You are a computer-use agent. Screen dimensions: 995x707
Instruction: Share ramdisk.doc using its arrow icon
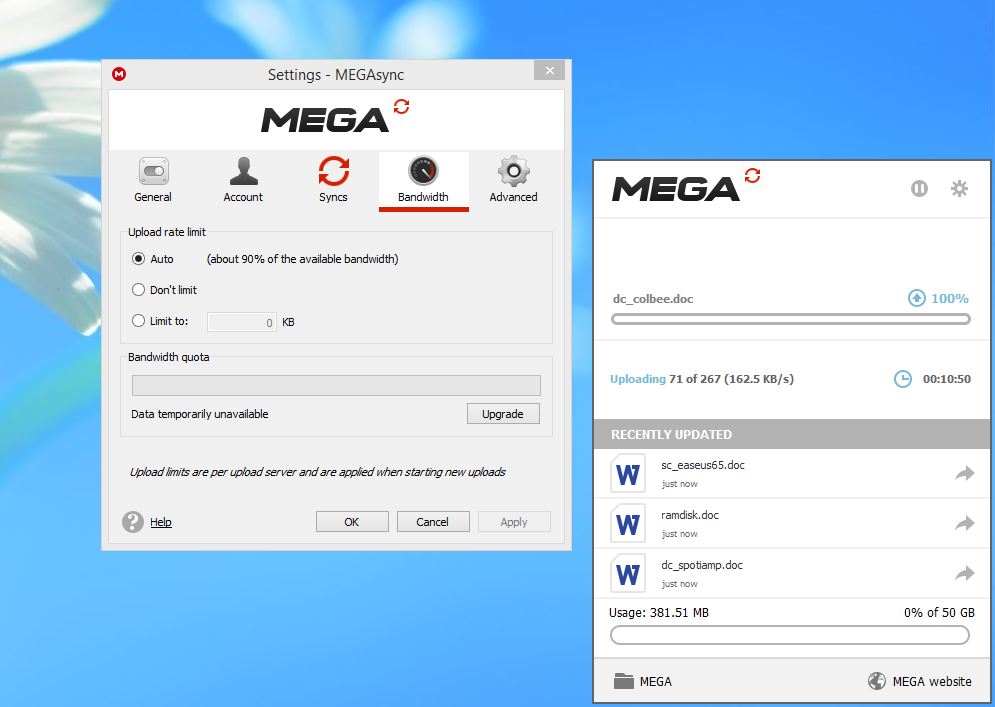(x=965, y=524)
